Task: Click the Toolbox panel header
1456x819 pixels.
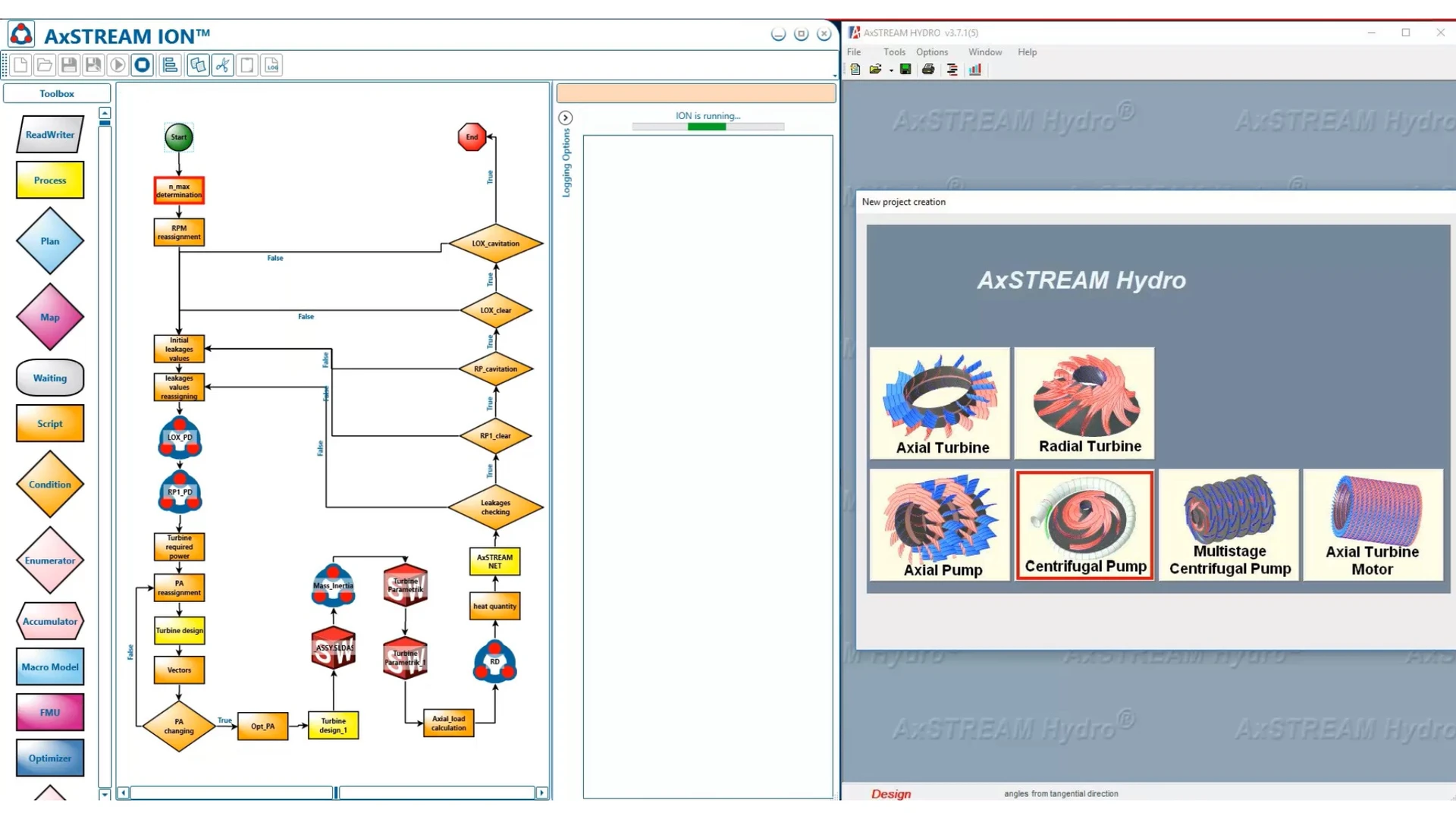Action: tap(57, 93)
